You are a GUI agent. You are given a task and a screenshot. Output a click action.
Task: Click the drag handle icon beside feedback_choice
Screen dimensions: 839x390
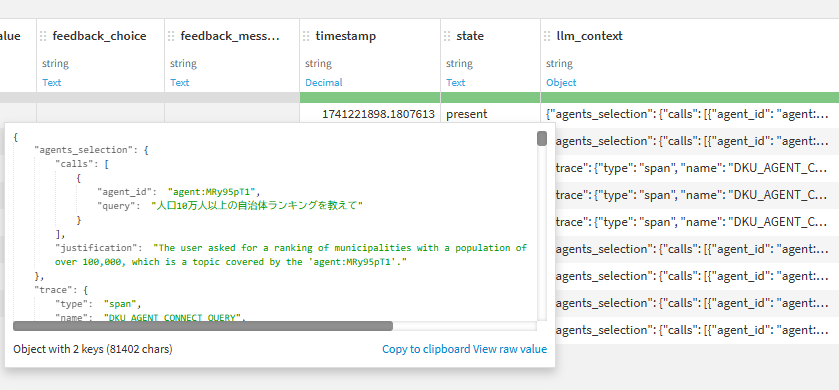(44, 36)
